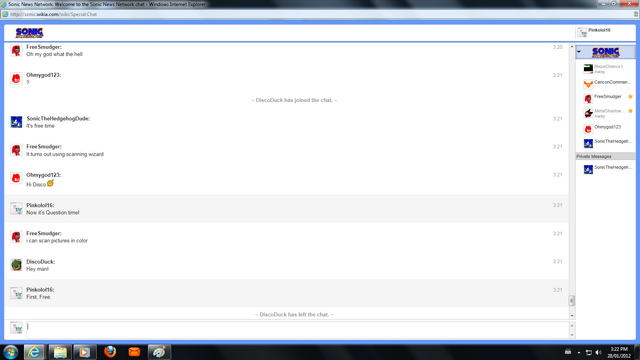Open Firefox from the taskbar

(110, 351)
